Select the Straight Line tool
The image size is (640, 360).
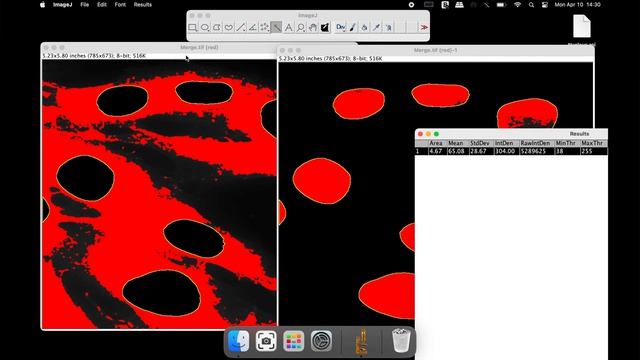click(241, 27)
